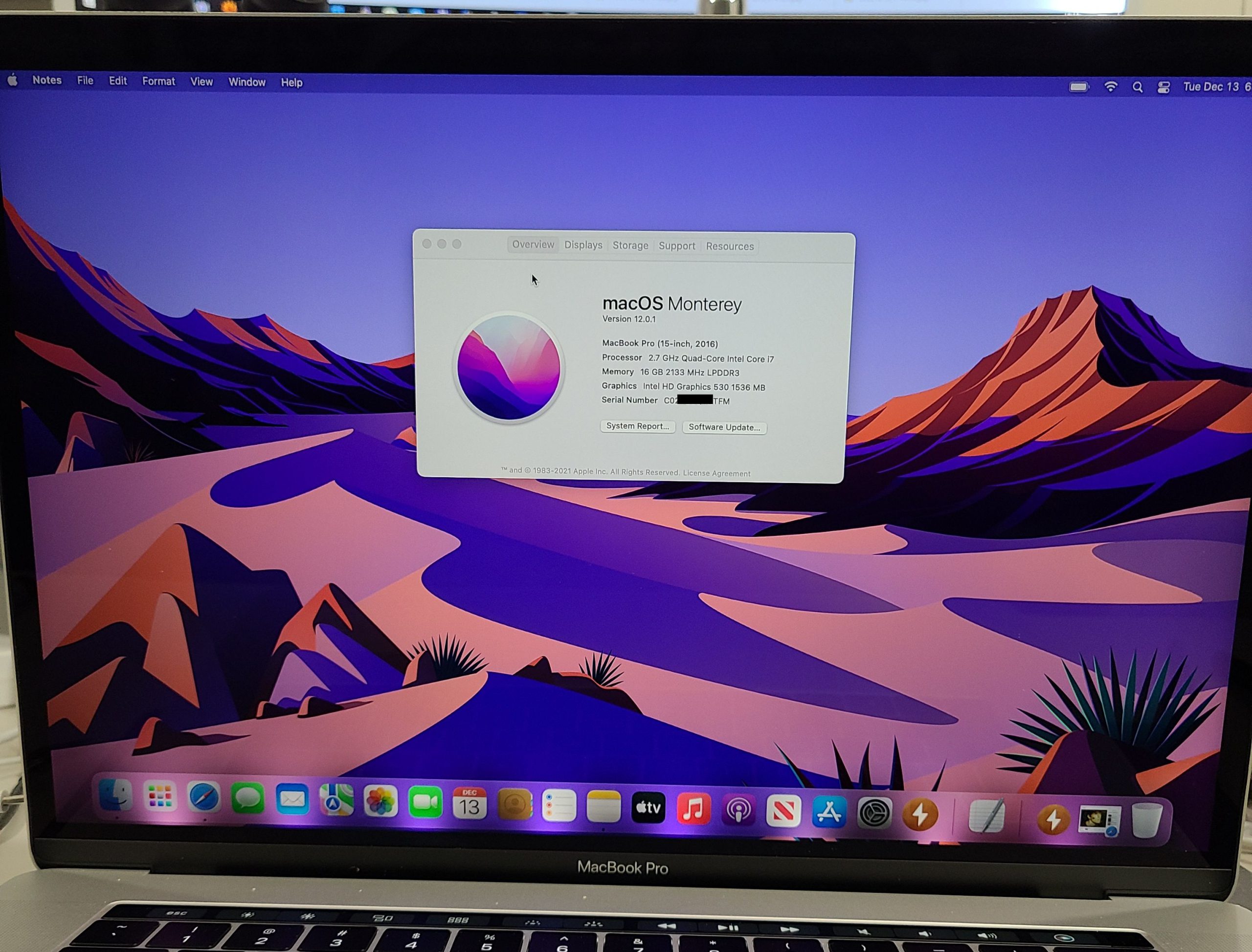1252x952 pixels.
Task: Open the License Agreement link
Action: pyautogui.click(x=716, y=474)
